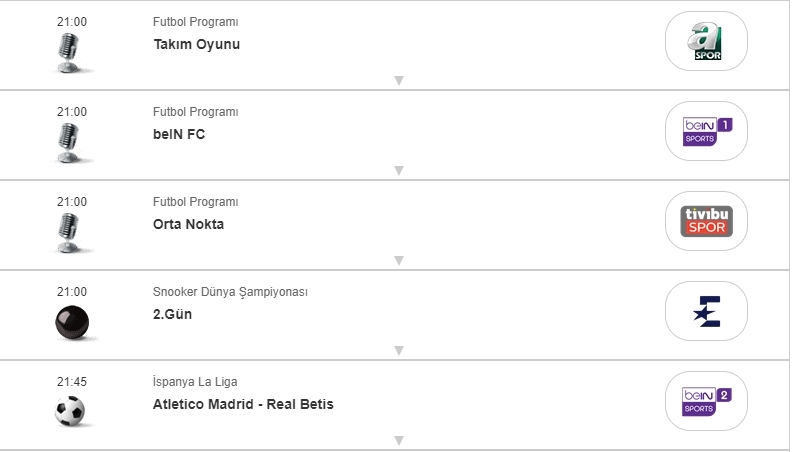Click the İspanya La Liga league label
The width and height of the screenshot is (792, 452).
pyautogui.click(x=195, y=382)
